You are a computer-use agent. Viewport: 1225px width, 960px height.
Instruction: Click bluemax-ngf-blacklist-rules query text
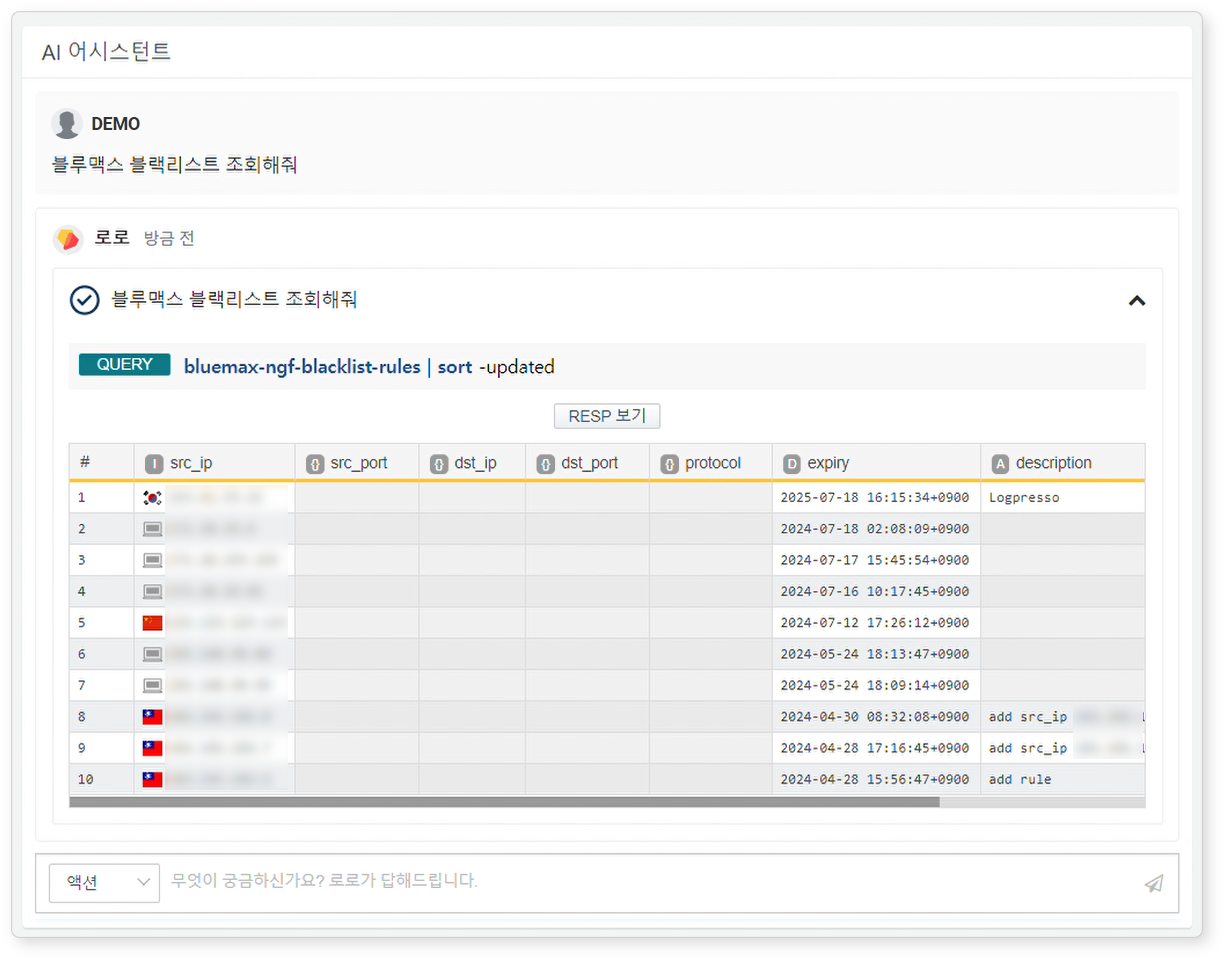302,367
